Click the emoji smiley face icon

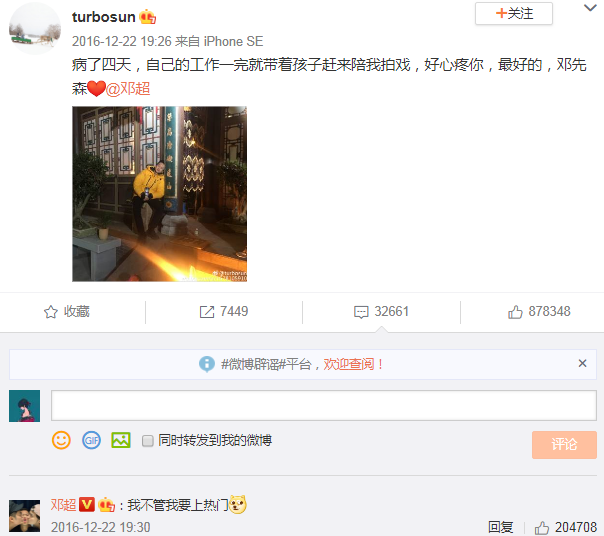pyautogui.click(x=61, y=440)
